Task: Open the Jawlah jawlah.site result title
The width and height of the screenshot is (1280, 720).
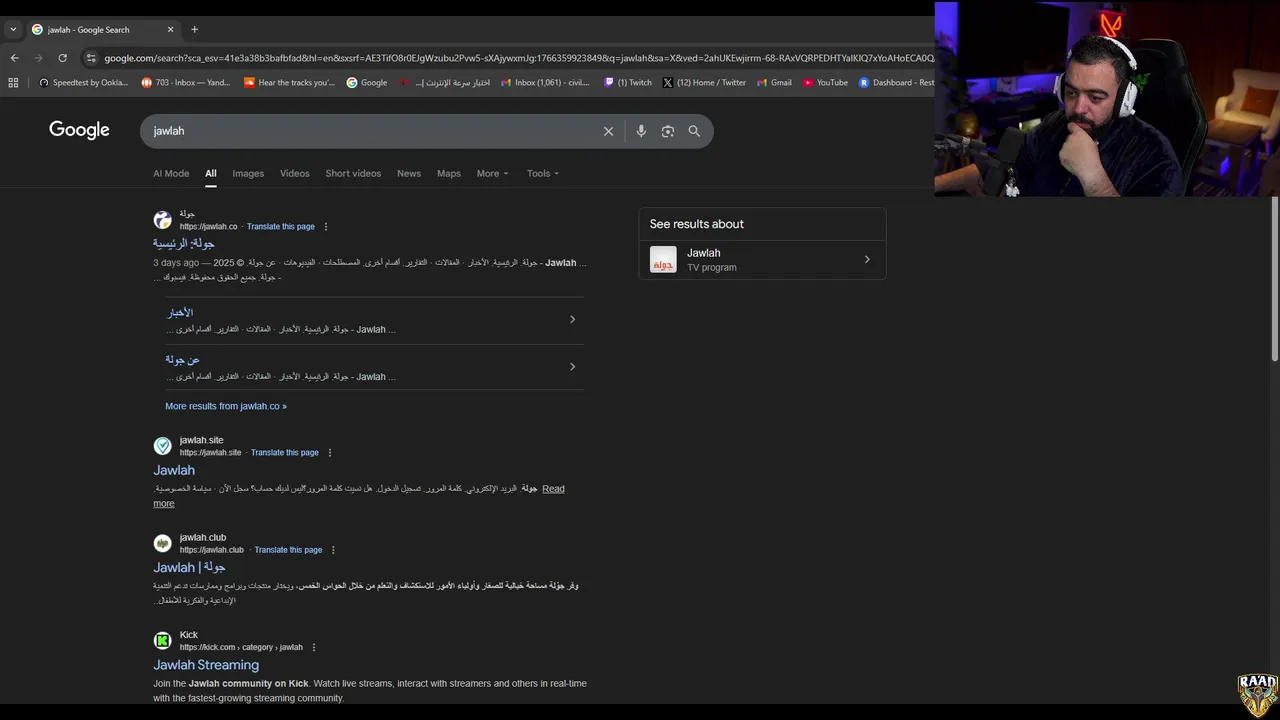Action: pyautogui.click(x=174, y=470)
